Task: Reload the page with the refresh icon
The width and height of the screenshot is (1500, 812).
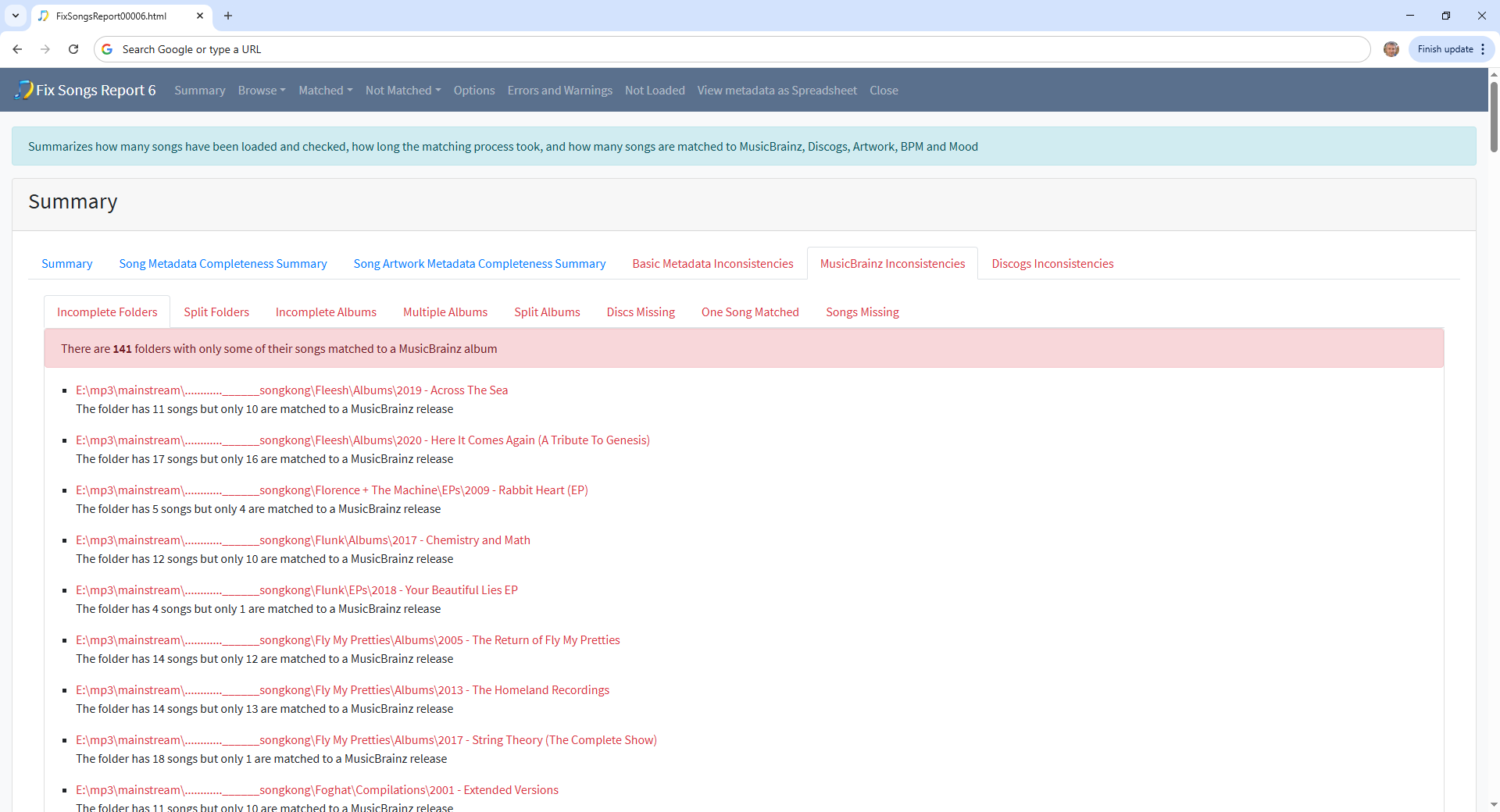Action: (x=73, y=49)
